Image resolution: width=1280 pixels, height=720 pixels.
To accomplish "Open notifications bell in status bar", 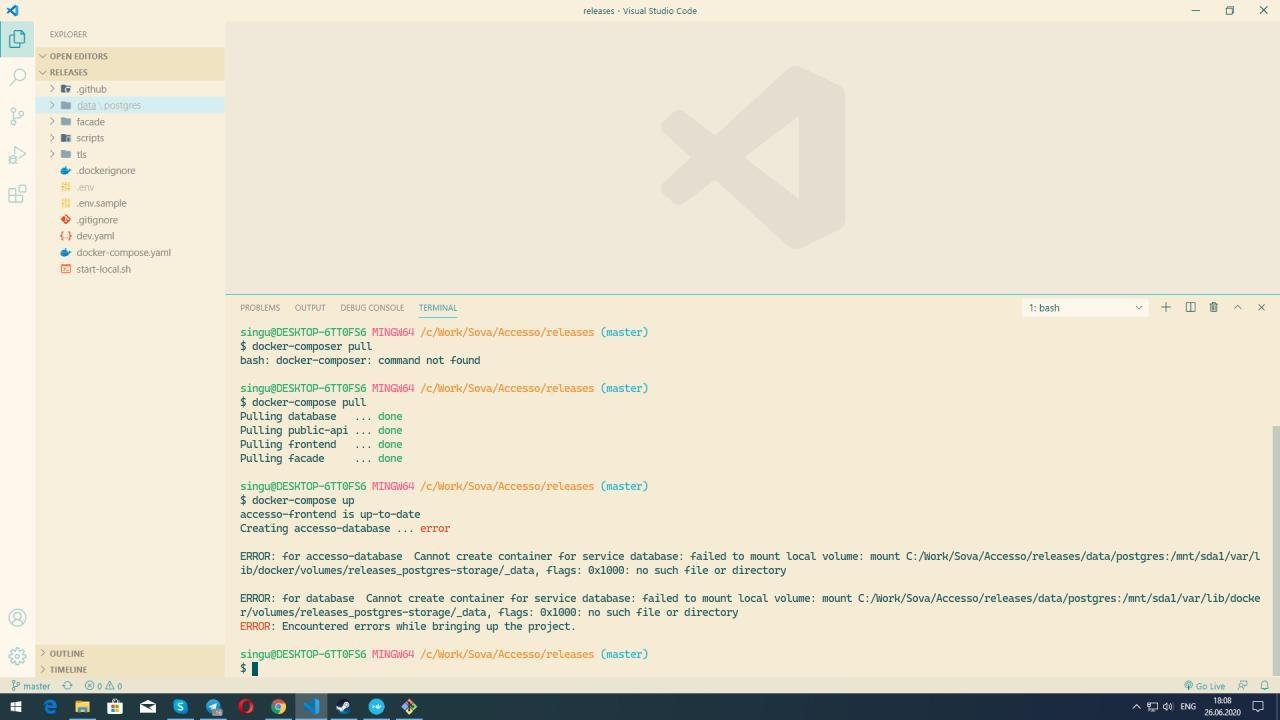I will pyautogui.click(x=1265, y=686).
